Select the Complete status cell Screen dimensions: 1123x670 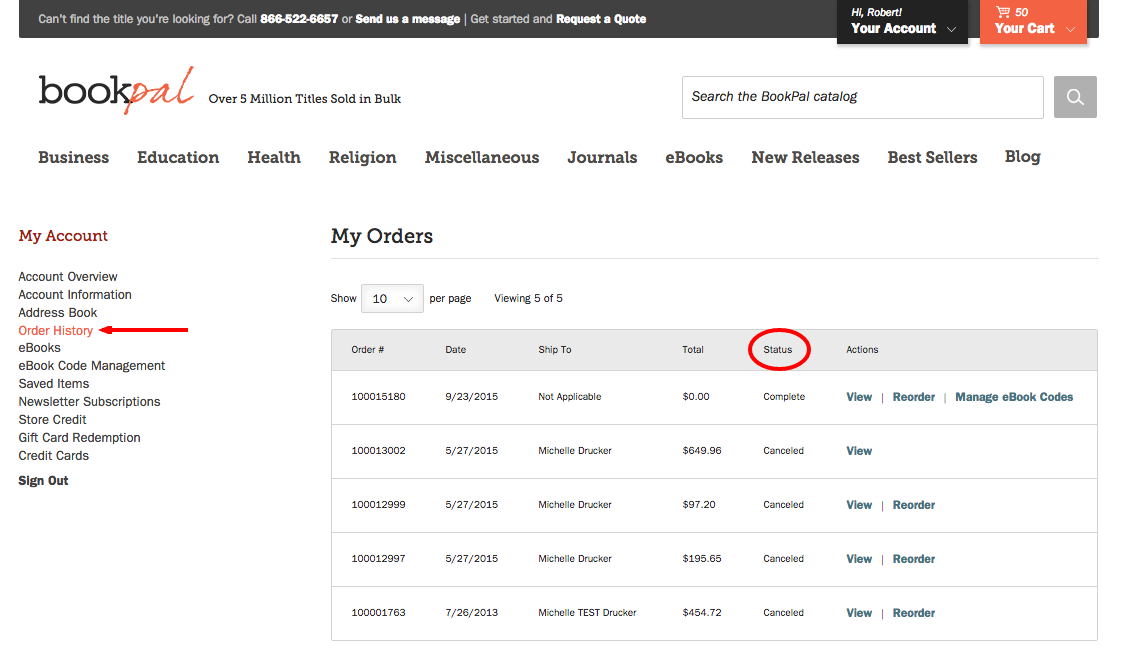pos(784,396)
